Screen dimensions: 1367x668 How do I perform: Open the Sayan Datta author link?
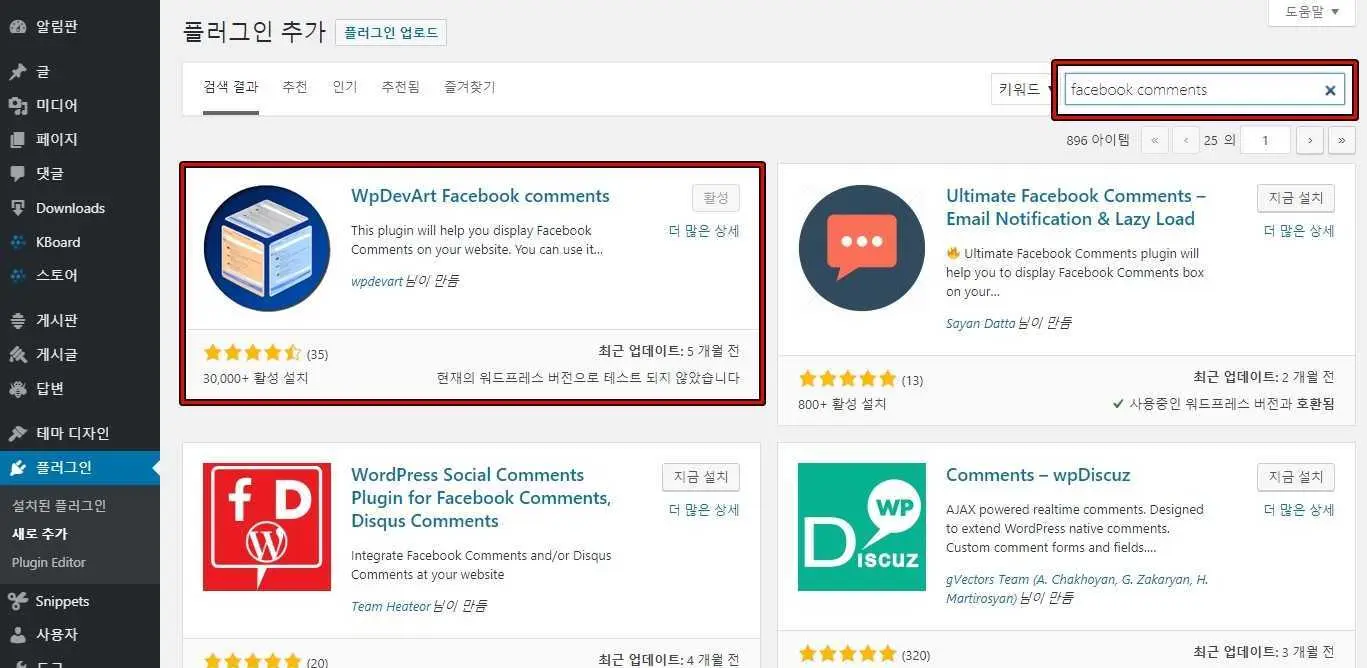coord(981,323)
